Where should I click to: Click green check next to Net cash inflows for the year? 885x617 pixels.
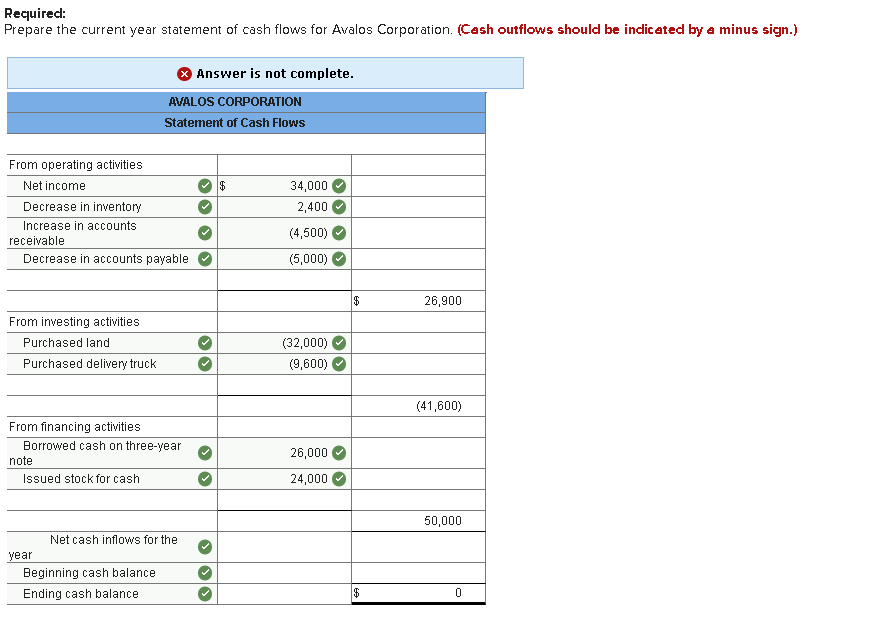205,546
